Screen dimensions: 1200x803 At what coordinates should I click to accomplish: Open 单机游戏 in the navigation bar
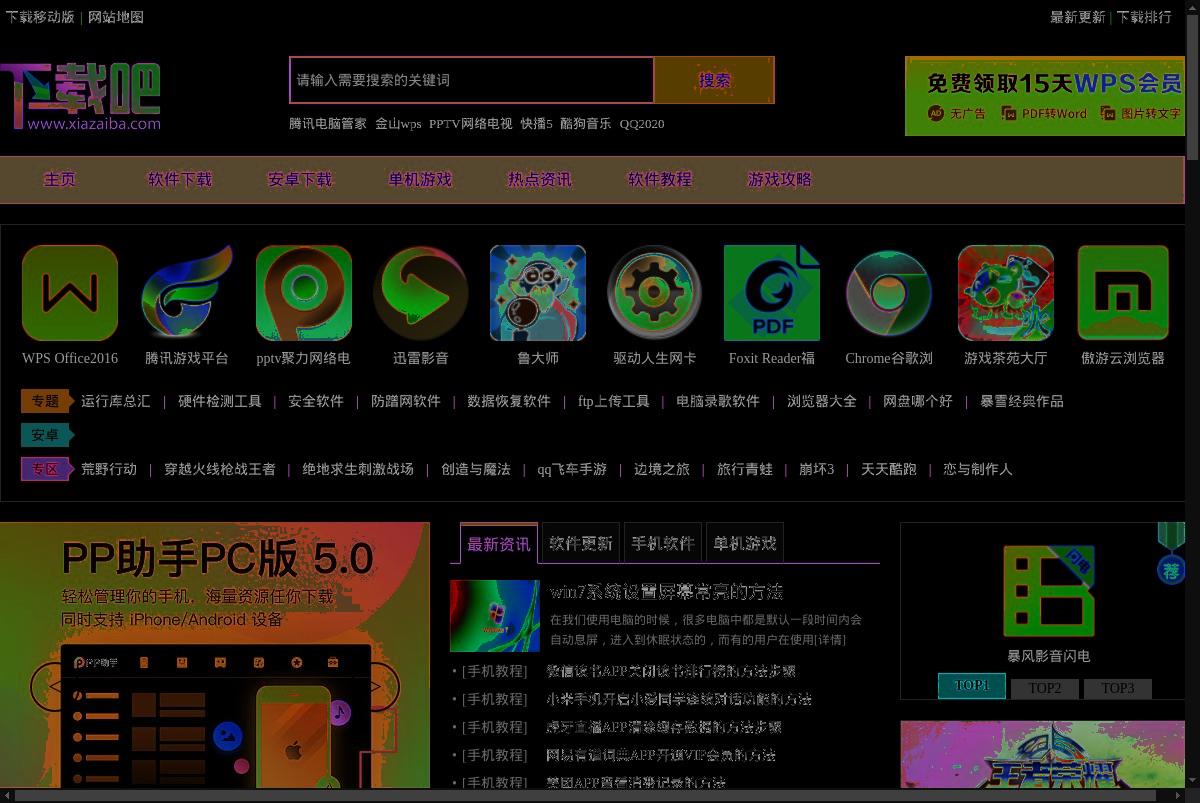coord(420,180)
